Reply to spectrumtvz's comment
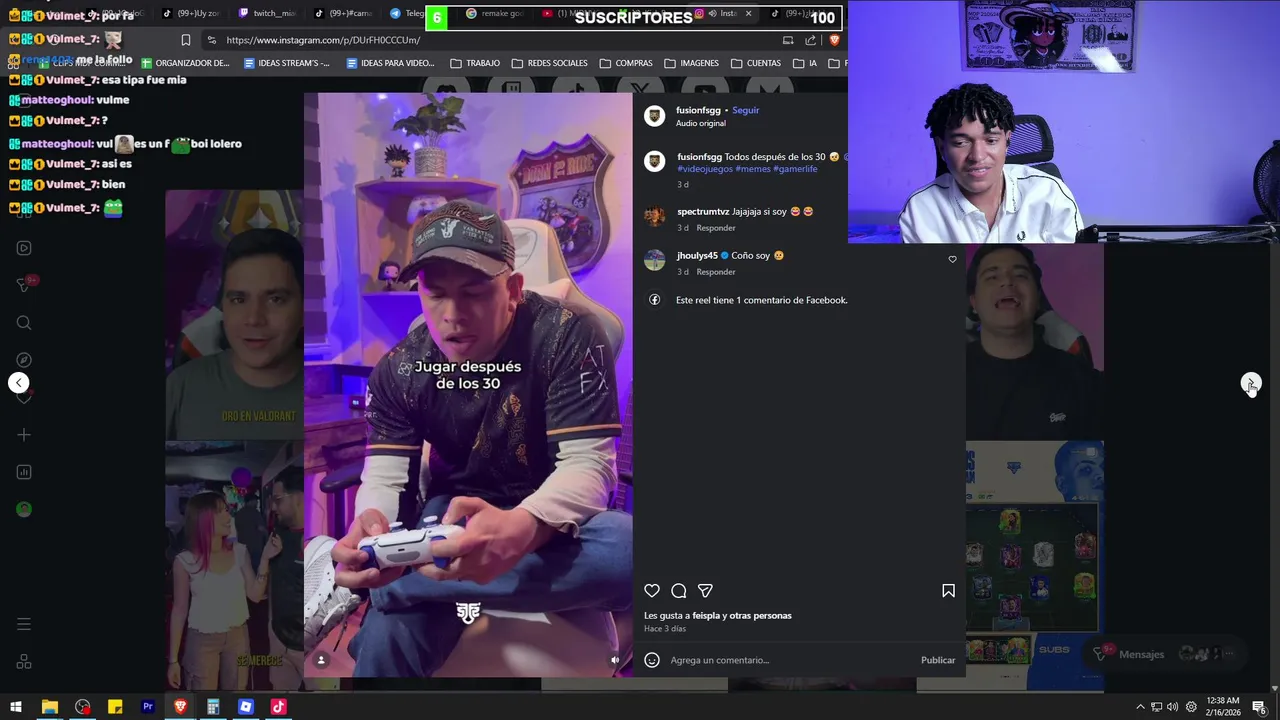The height and width of the screenshot is (720, 1280). pyautogui.click(x=716, y=228)
